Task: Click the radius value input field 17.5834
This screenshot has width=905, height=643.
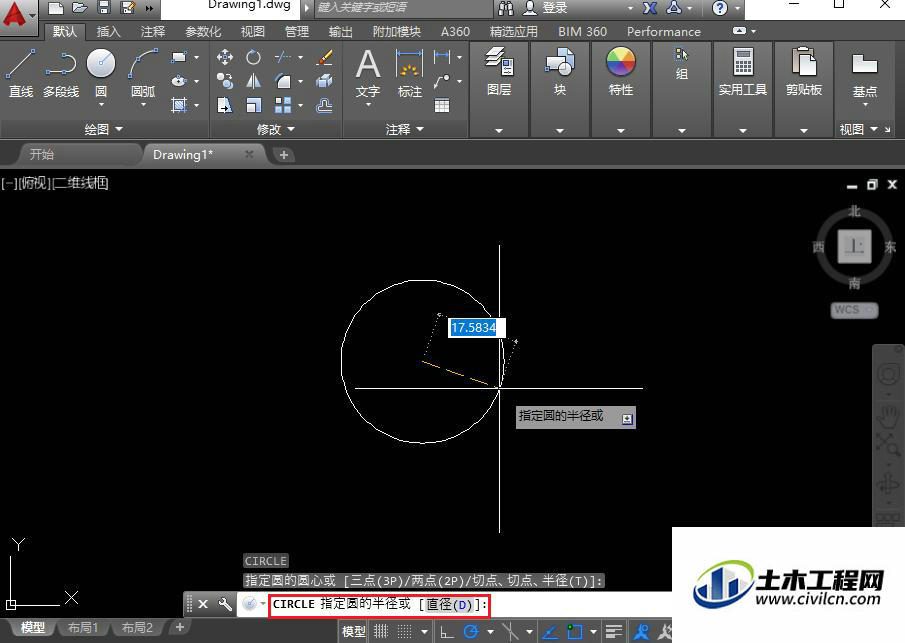Action: click(x=477, y=328)
